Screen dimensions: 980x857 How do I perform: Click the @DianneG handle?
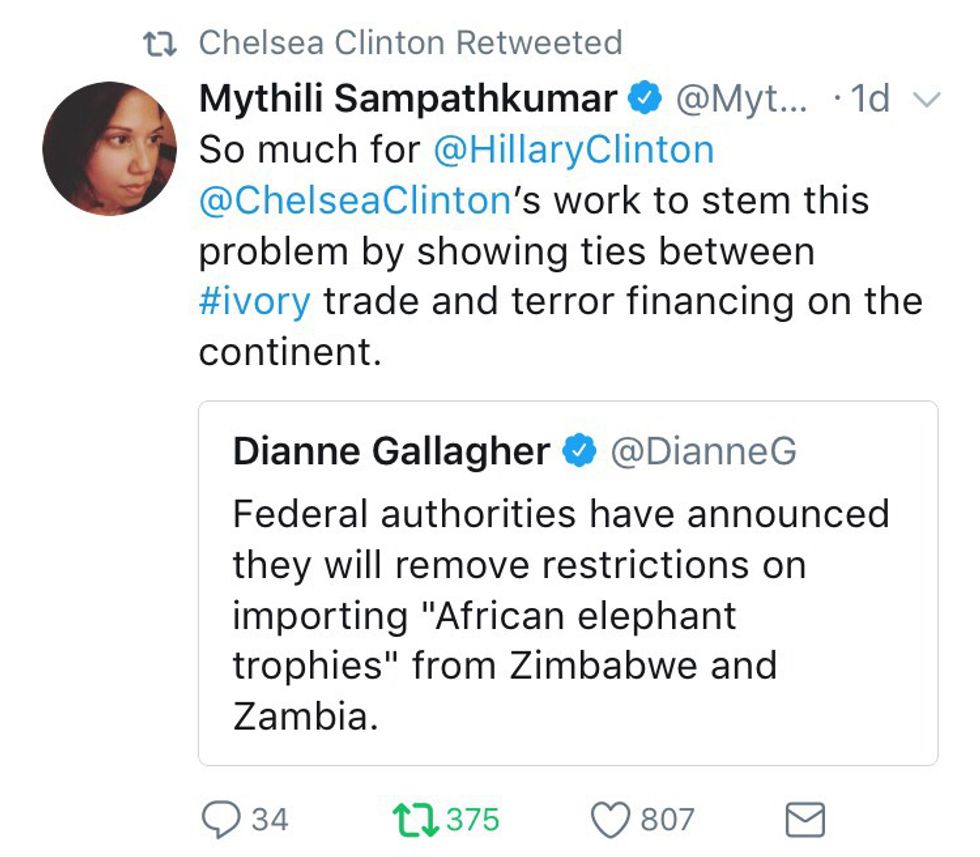coord(704,452)
